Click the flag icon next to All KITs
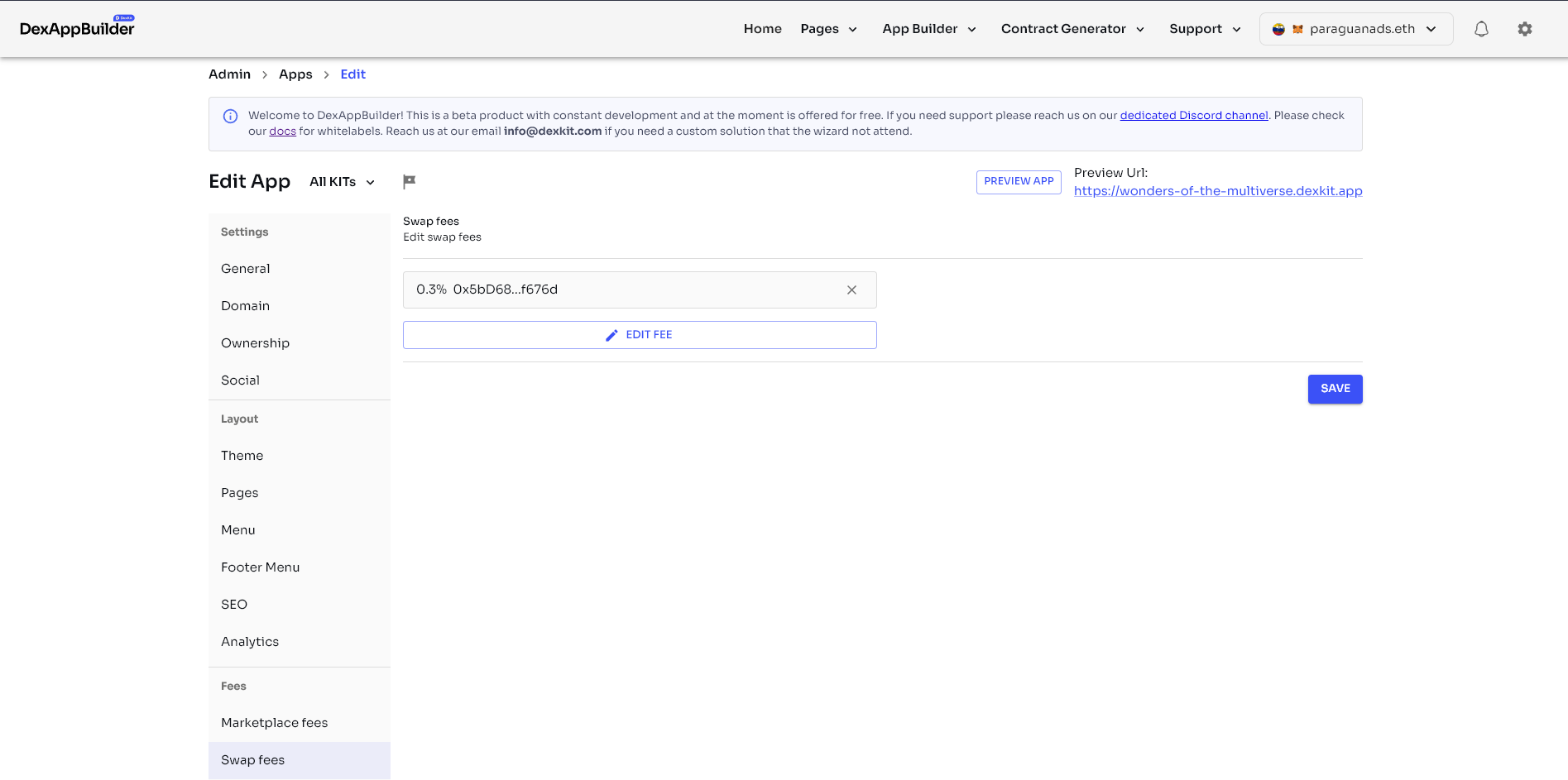 [x=409, y=181]
